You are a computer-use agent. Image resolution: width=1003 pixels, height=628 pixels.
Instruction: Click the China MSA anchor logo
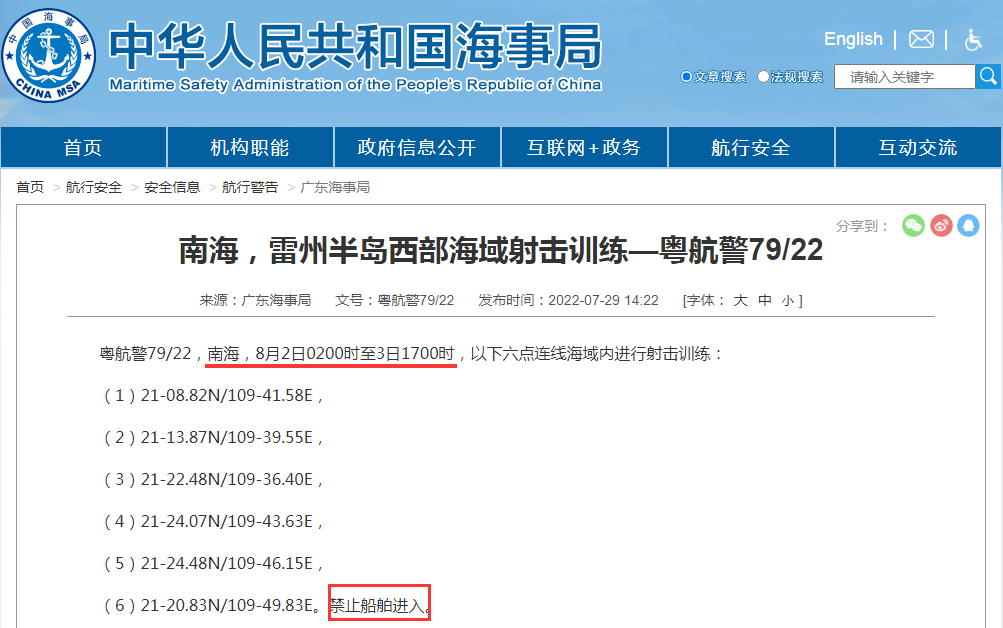[49, 56]
